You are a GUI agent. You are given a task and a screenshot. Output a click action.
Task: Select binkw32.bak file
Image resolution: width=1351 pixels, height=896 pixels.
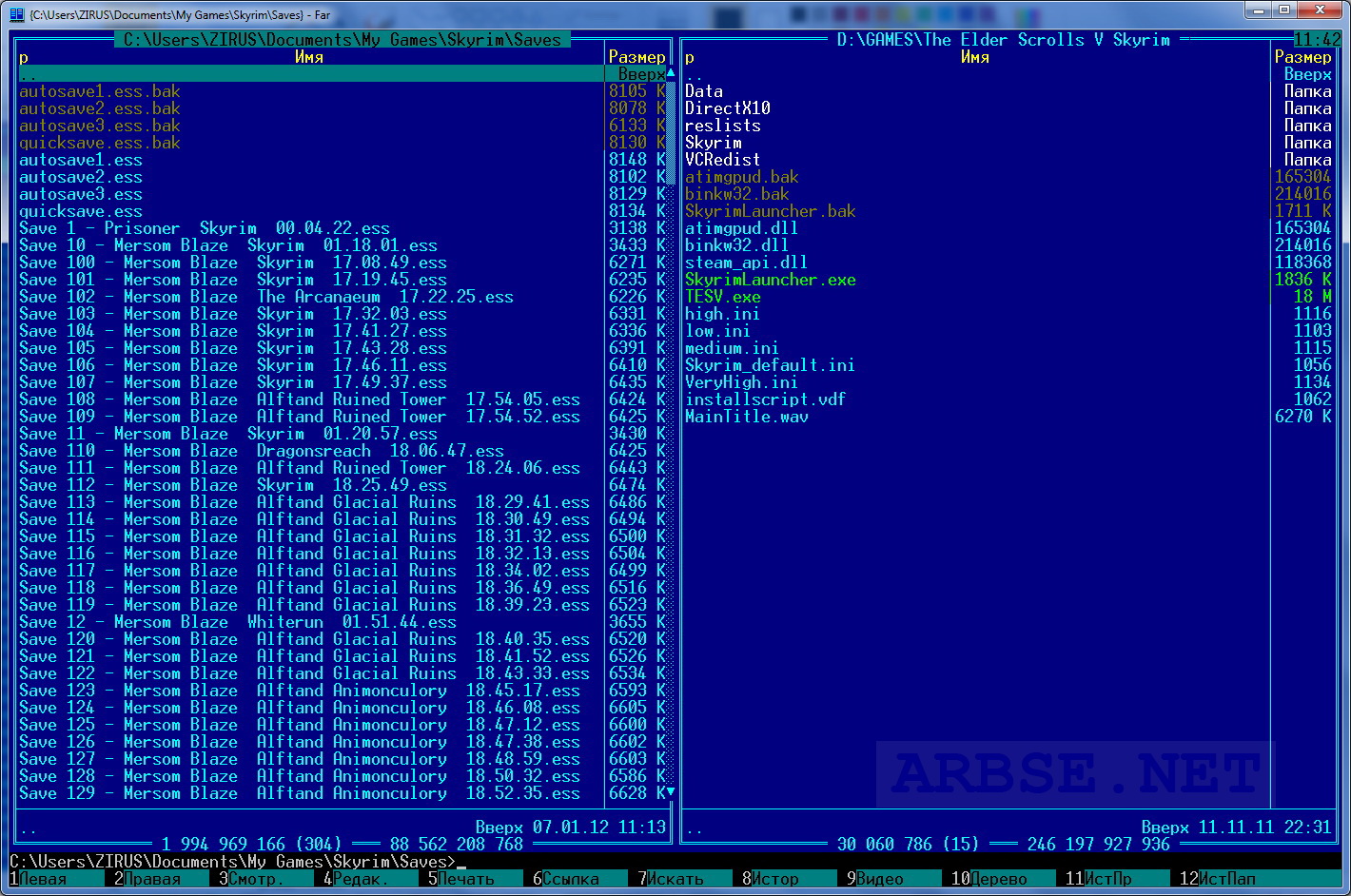pyautogui.click(x=737, y=194)
